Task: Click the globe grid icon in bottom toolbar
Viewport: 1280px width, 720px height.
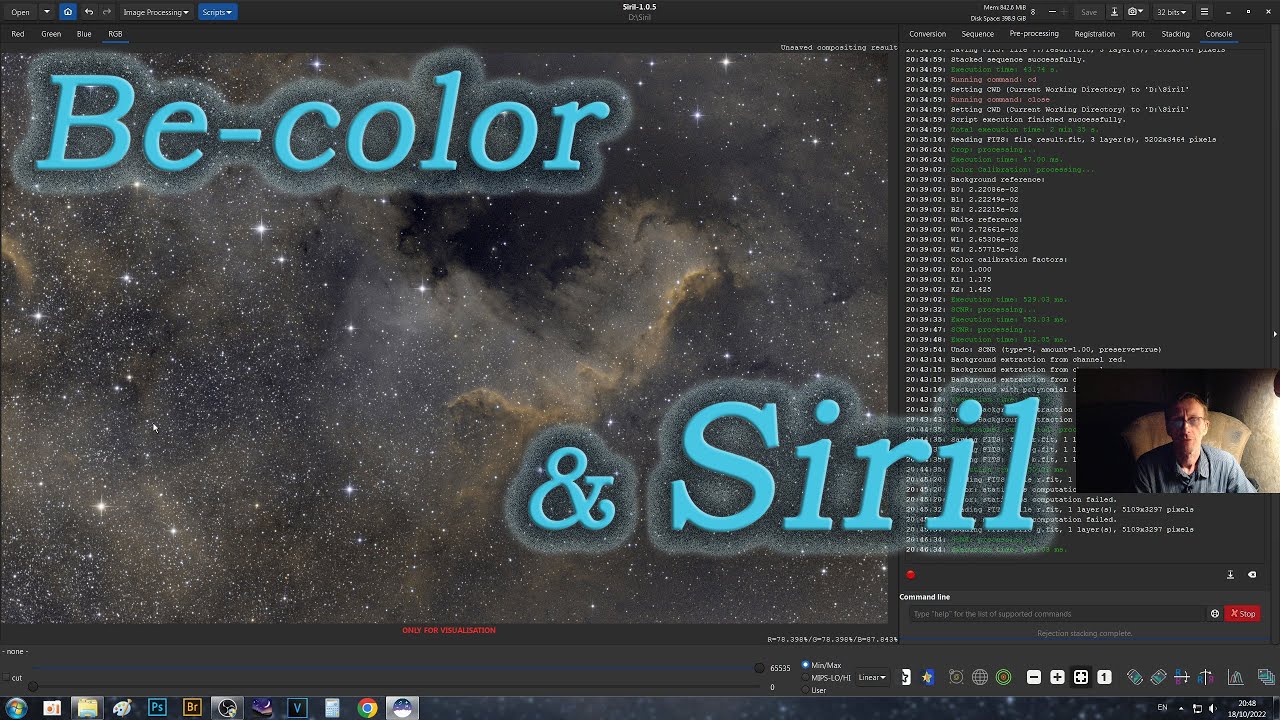Action: 980,677
